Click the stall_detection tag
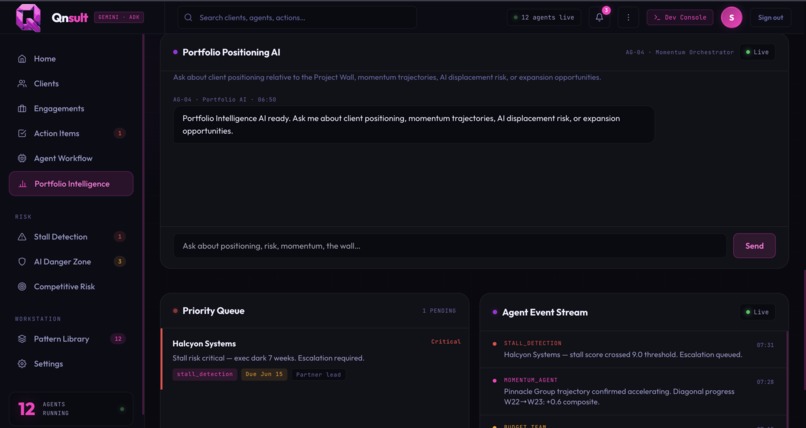Image resolution: width=806 pixels, height=428 pixels. point(205,375)
